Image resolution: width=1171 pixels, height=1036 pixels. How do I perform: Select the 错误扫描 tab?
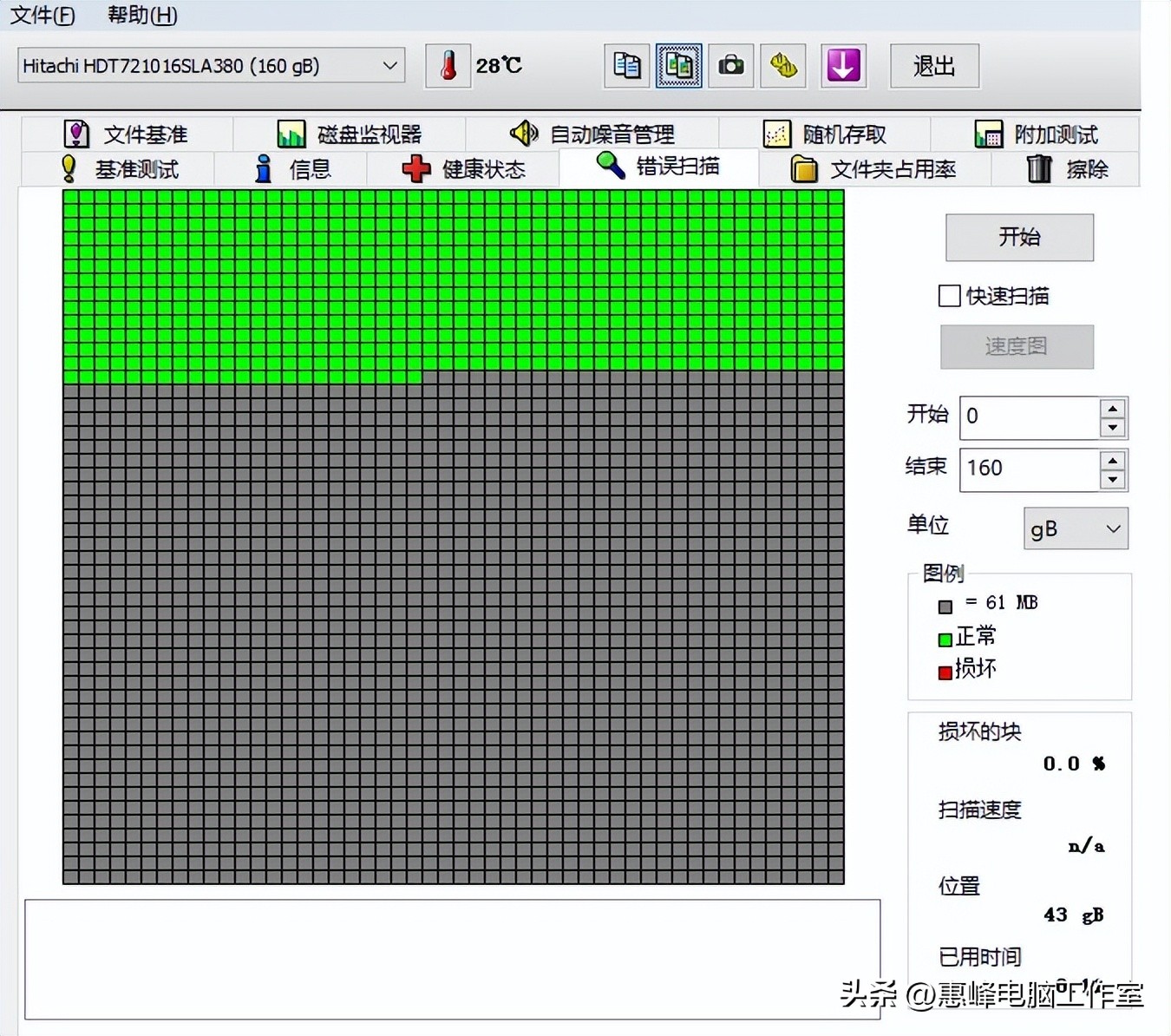(658, 166)
